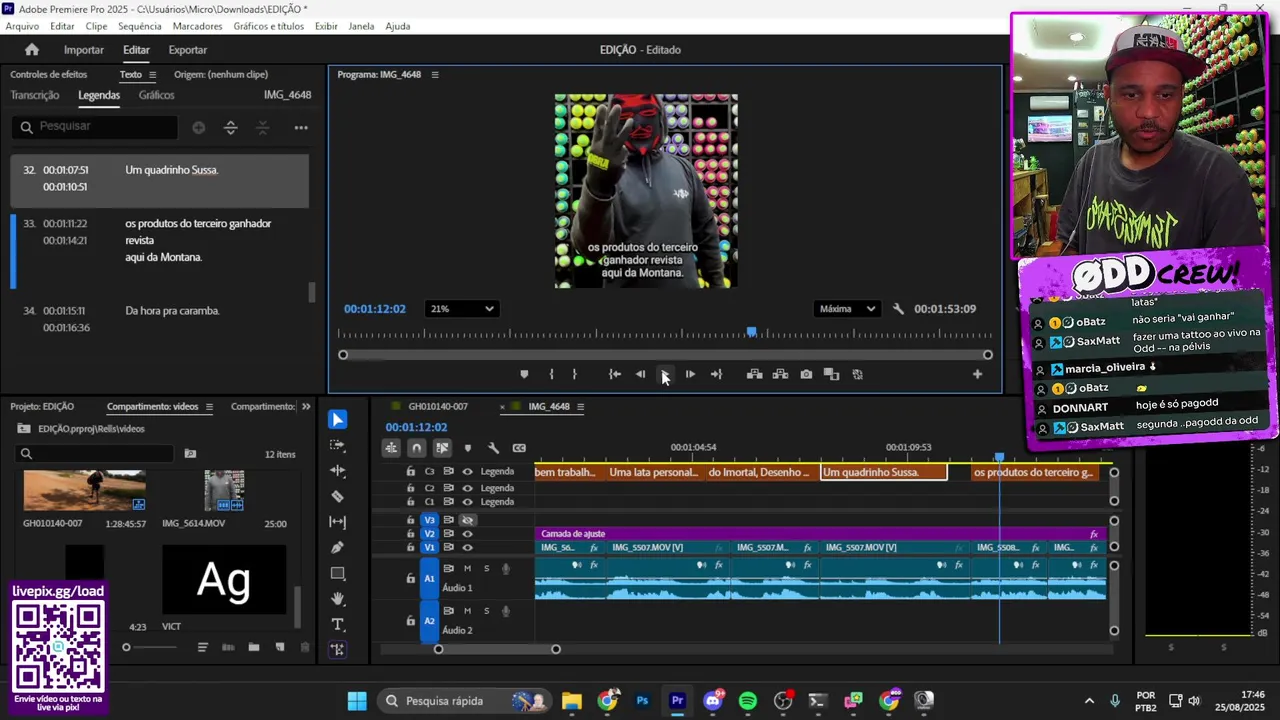Image resolution: width=1280 pixels, height=720 pixels.
Task: Open IMG_4648 timeline panel menu
Action: [x=580, y=407]
